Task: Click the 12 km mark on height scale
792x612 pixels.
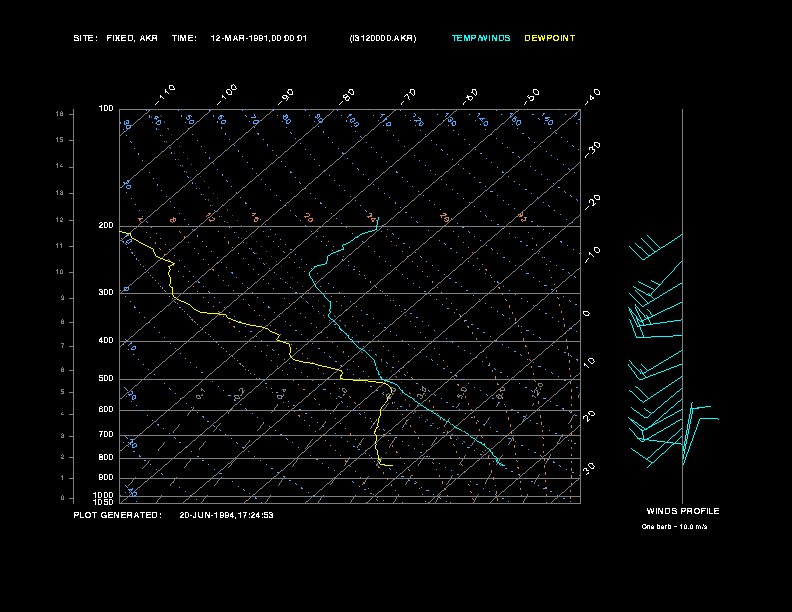Action: point(60,220)
